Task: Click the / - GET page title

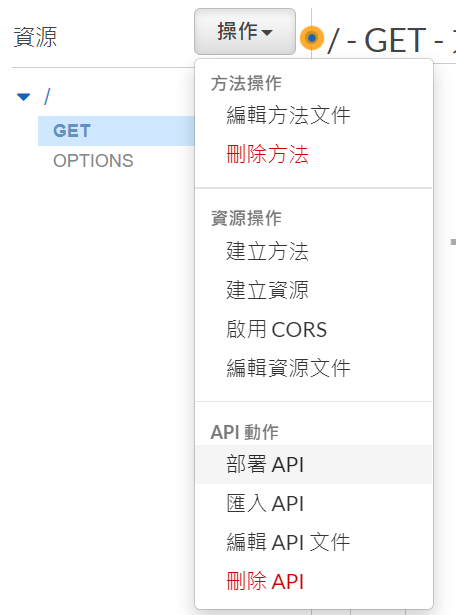Action: pos(391,40)
